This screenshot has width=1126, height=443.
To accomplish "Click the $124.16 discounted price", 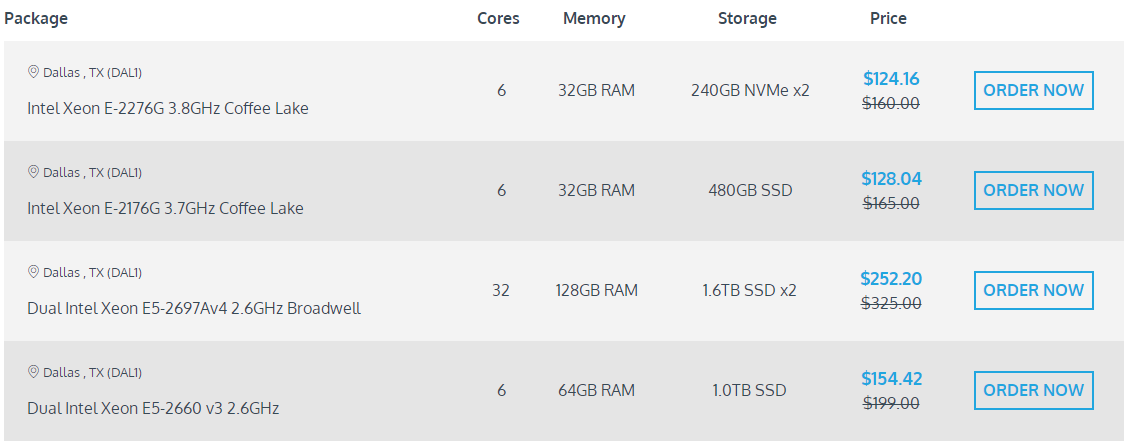I will coord(891,79).
